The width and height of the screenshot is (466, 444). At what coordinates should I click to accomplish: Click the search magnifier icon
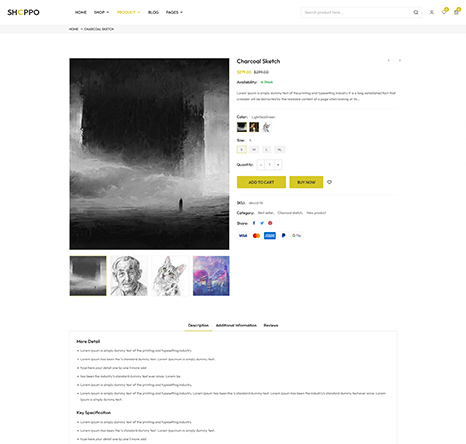click(x=416, y=12)
